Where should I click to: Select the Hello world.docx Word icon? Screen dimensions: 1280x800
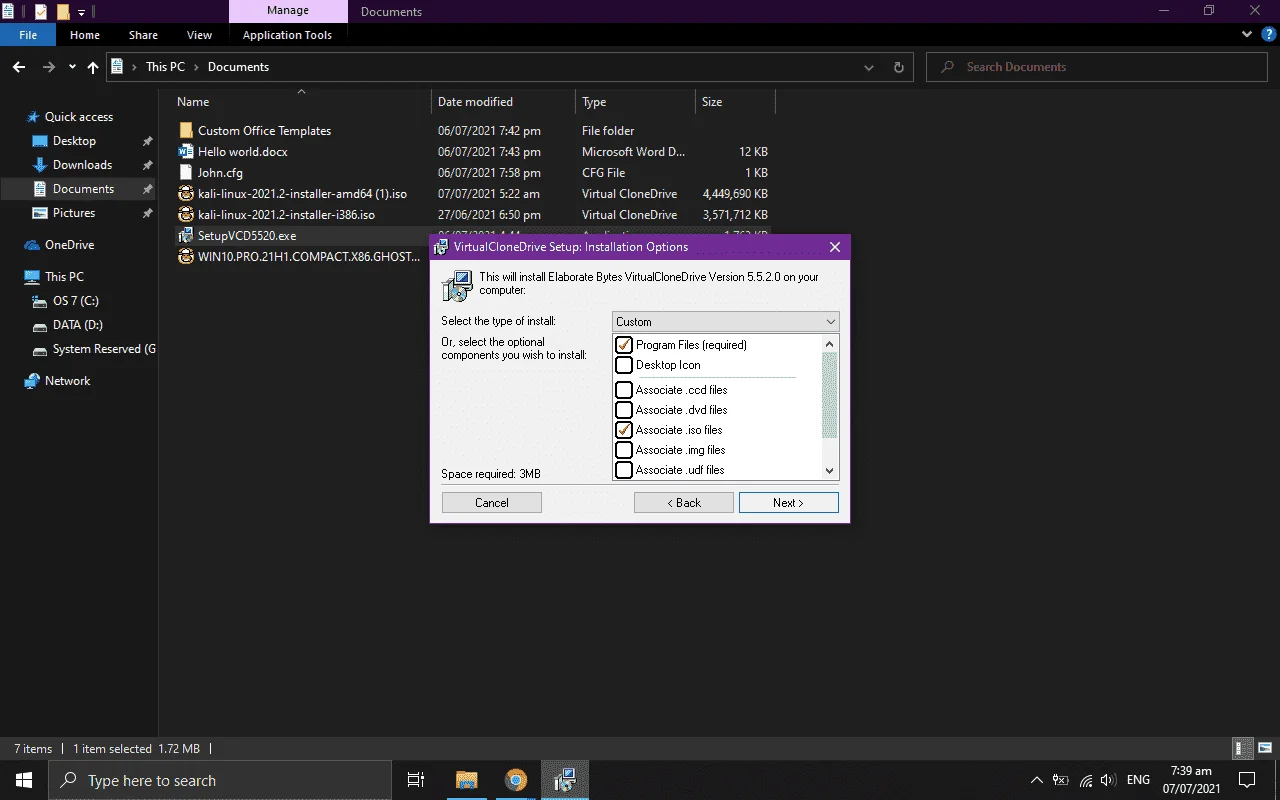tap(186, 152)
